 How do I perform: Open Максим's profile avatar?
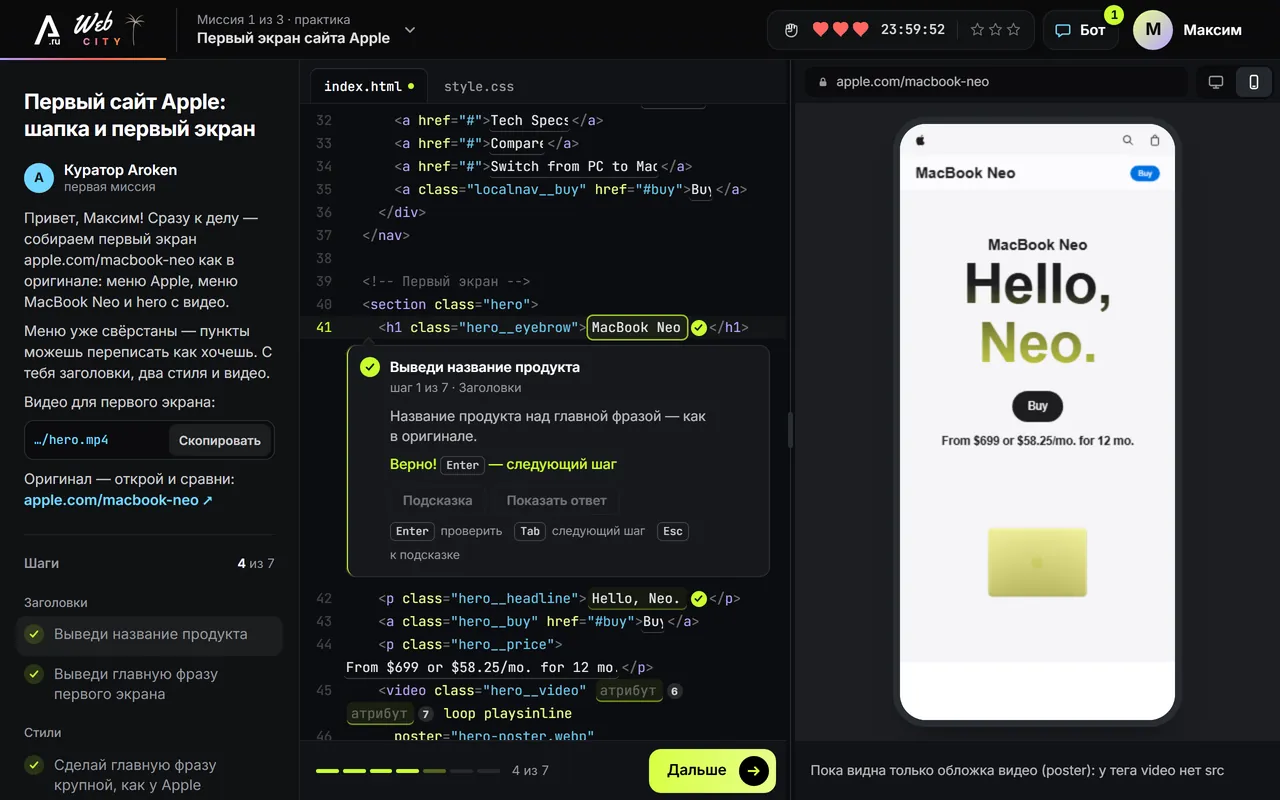1152,30
